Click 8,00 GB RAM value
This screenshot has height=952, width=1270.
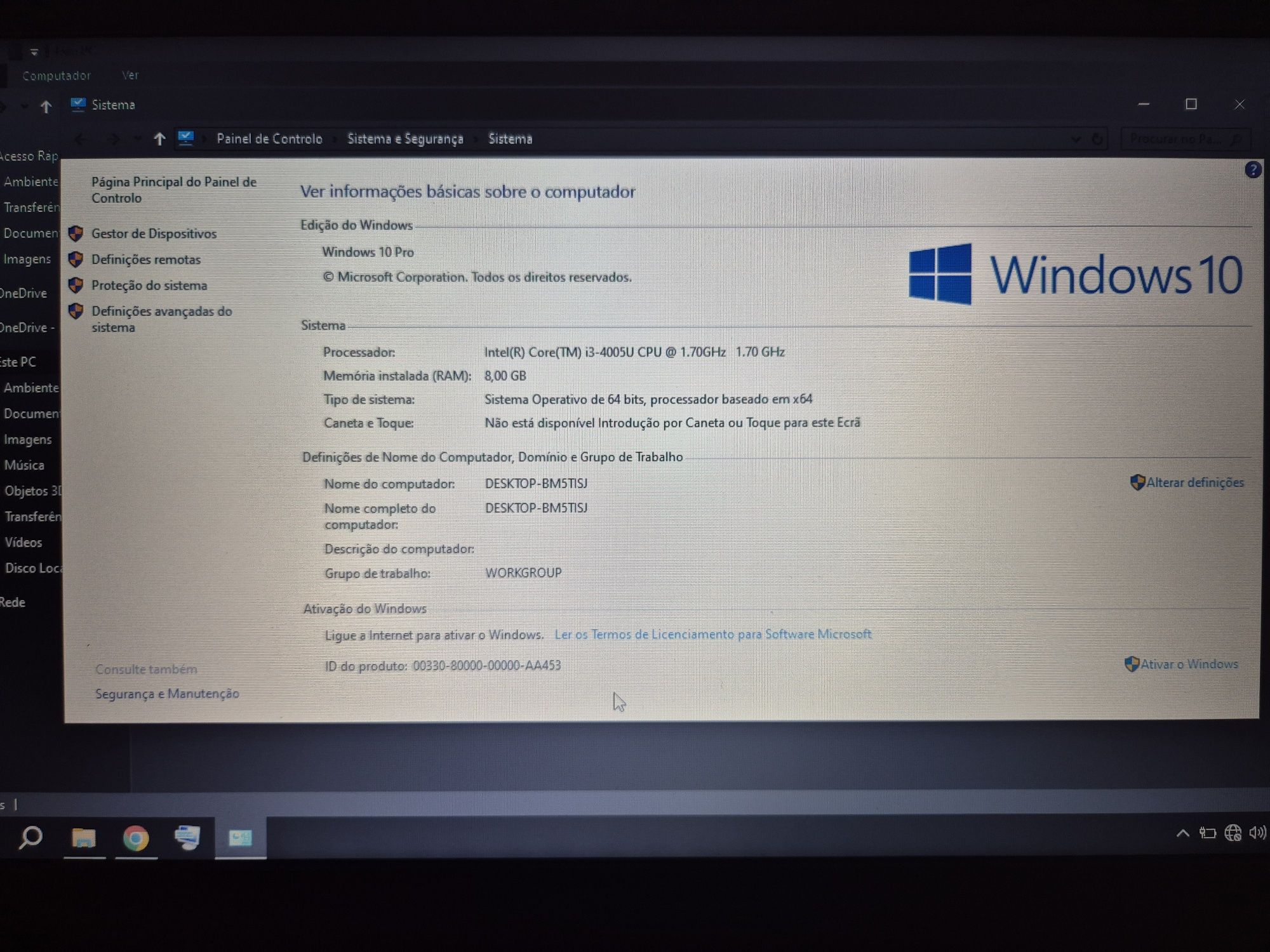(505, 376)
